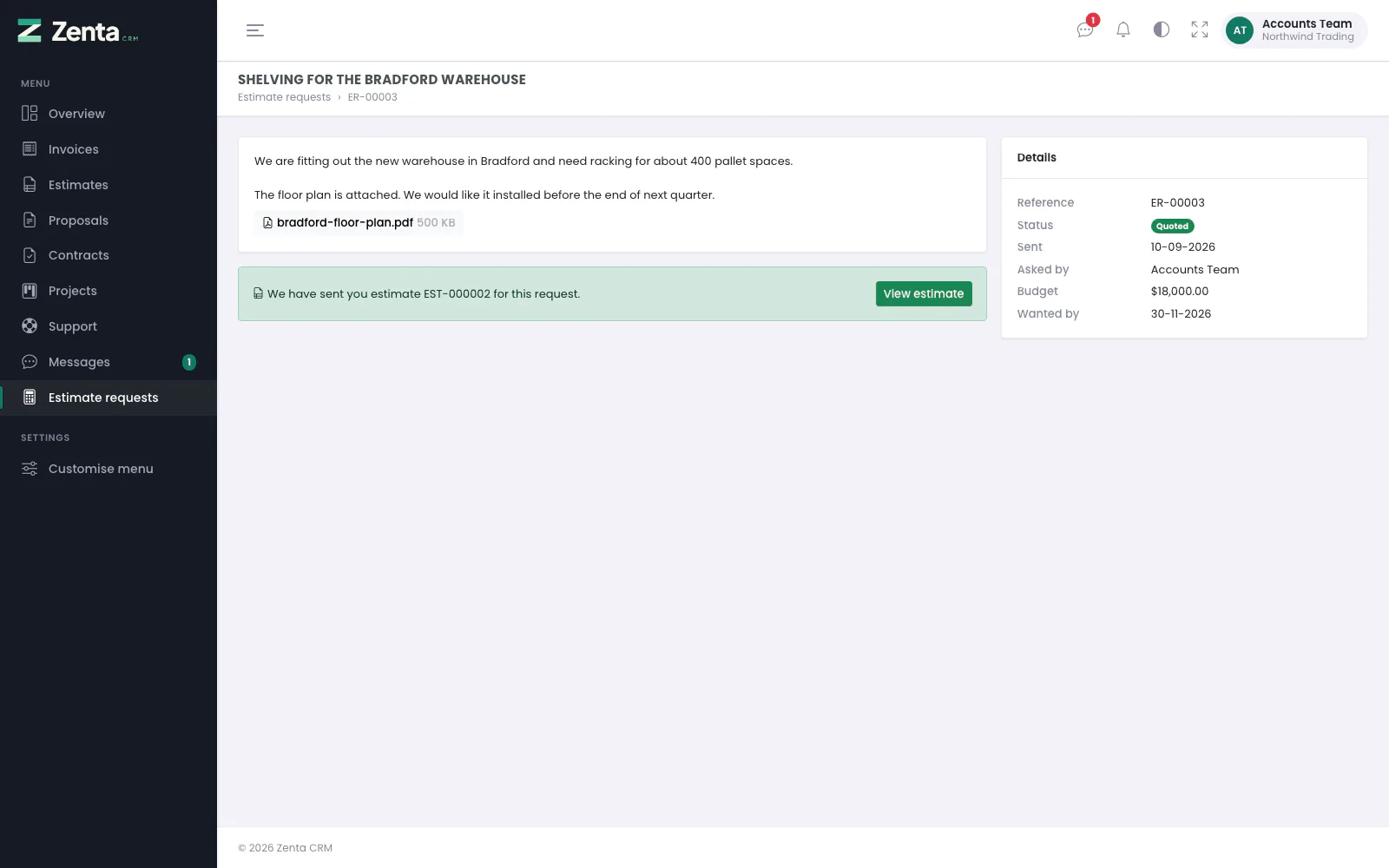Click the Invoices icon in sidebar
The width and height of the screenshot is (1389, 868).
(x=30, y=149)
